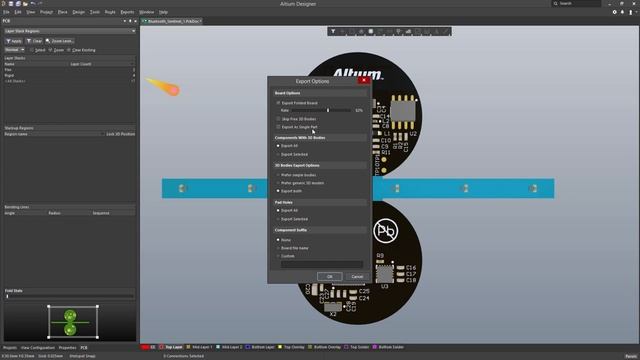Select Export All under Components With 3D Bodies
This screenshot has height=360, width=640.
point(278,146)
